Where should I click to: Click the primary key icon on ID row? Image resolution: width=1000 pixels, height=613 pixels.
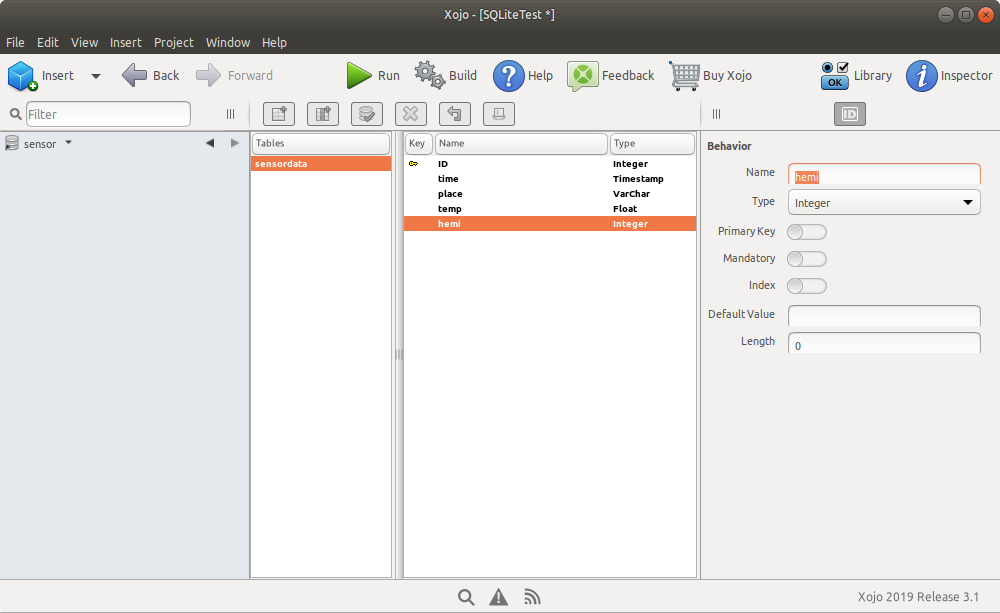click(x=413, y=164)
